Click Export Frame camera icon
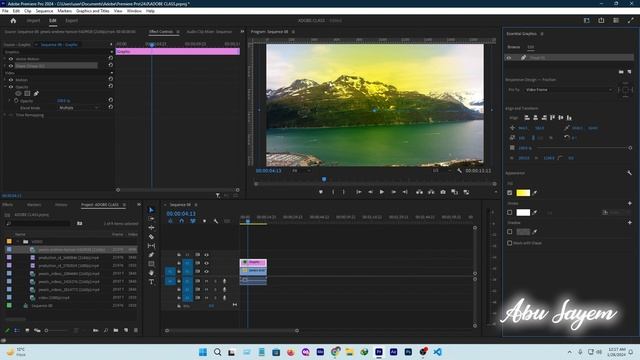The height and width of the screenshot is (360, 640). click(443, 192)
